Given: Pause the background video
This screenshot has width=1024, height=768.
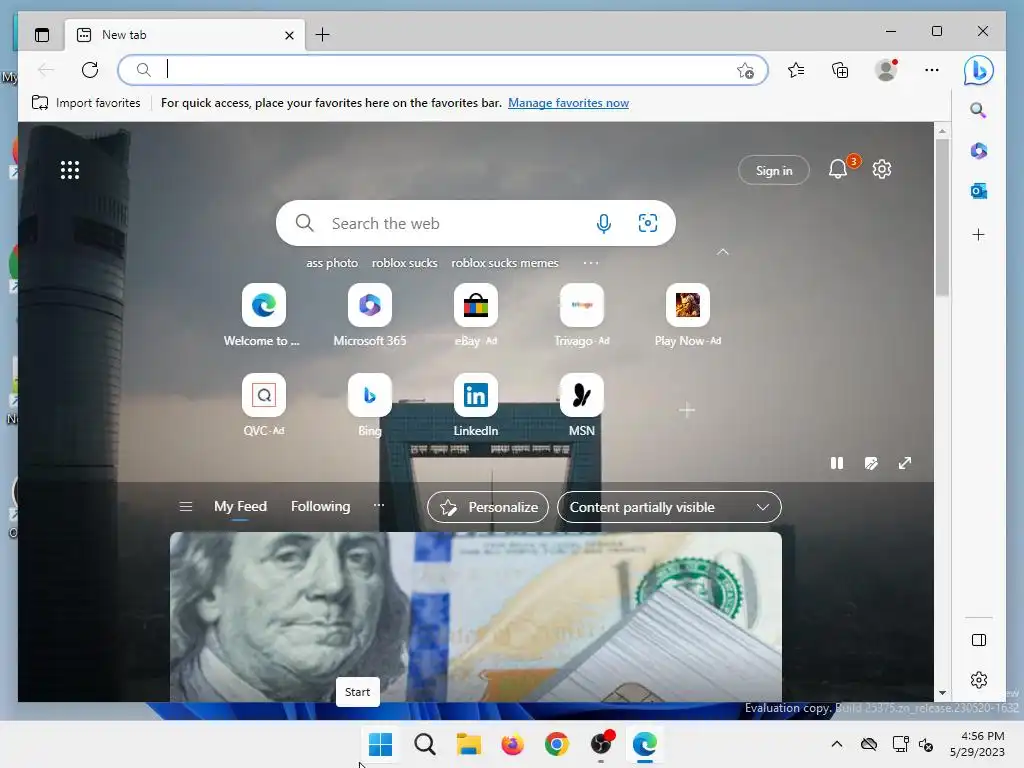Looking at the screenshot, I should tap(837, 463).
